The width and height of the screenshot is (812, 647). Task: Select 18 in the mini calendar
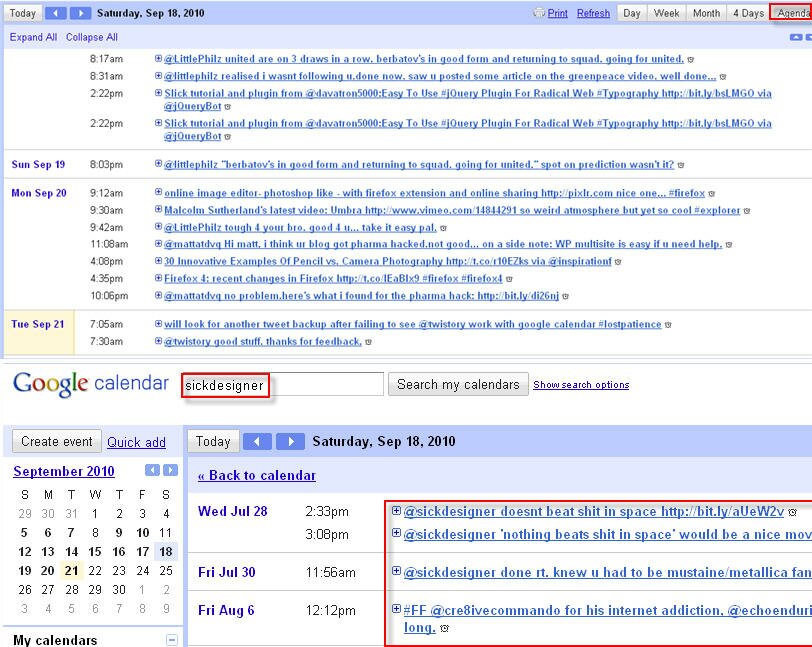[x=166, y=552]
